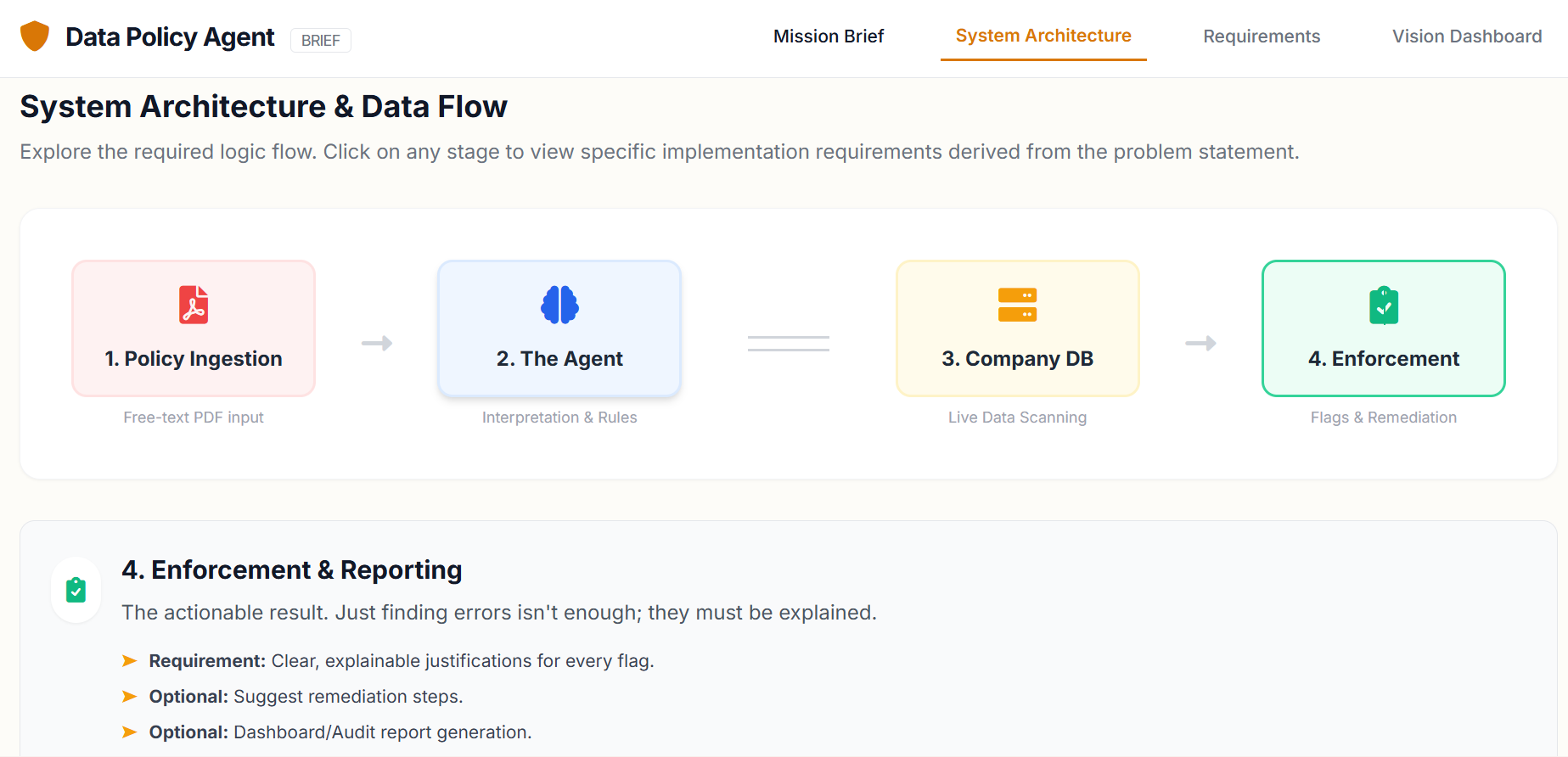The height and width of the screenshot is (757, 1568).
Task: Switch to the Requirements tab
Action: 1262,36
